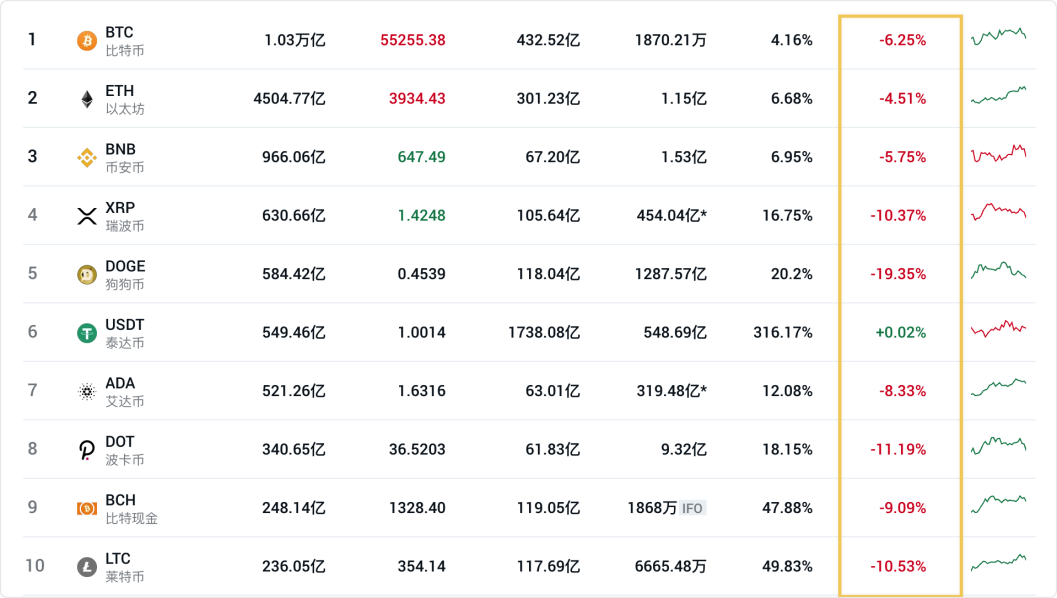Open the DOGE 狗狗币 coin link
The width and height of the screenshot is (1057, 598).
(x=125, y=274)
